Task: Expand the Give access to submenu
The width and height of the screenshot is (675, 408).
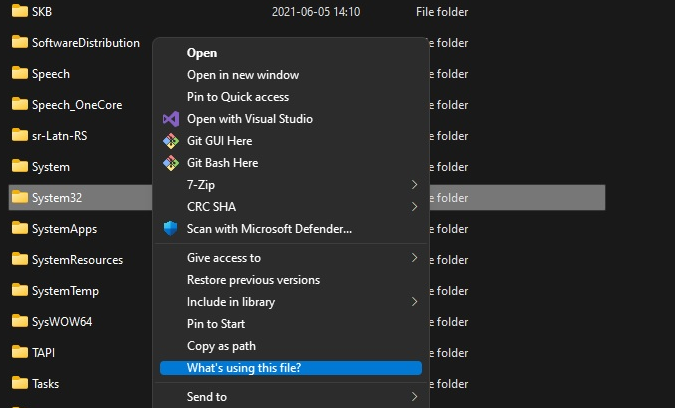Action: click(x=291, y=258)
